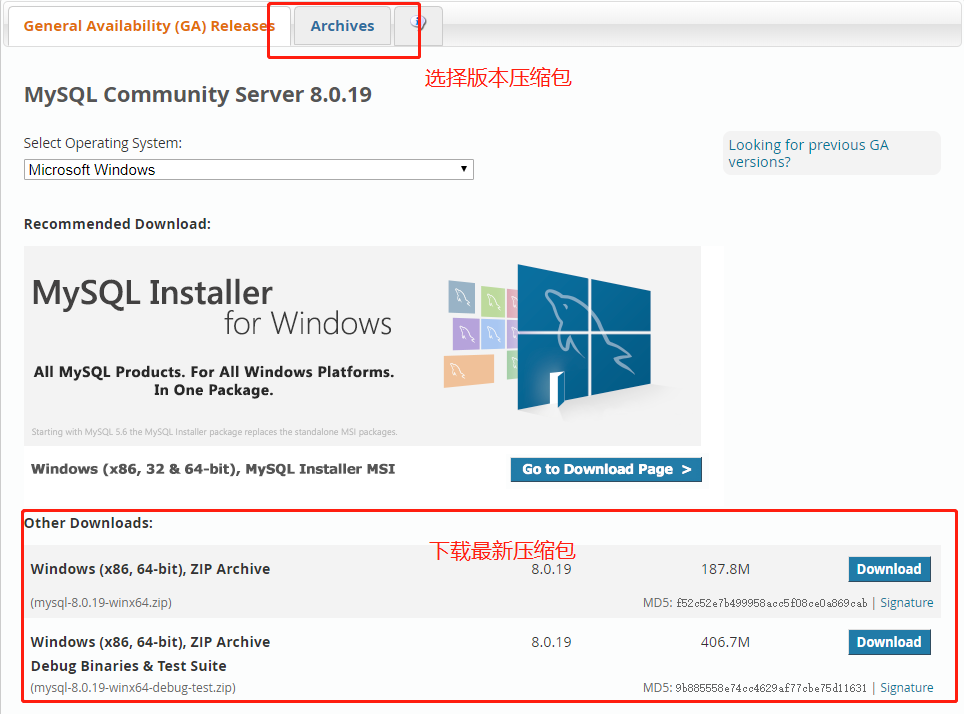
Task: Open the Select Operating System dropdown
Action: (x=248, y=170)
